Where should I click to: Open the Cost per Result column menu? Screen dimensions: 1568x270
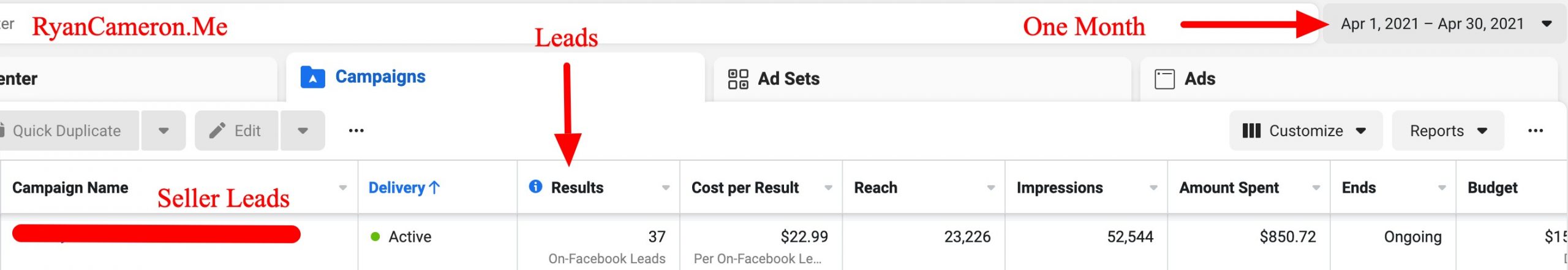pos(828,188)
